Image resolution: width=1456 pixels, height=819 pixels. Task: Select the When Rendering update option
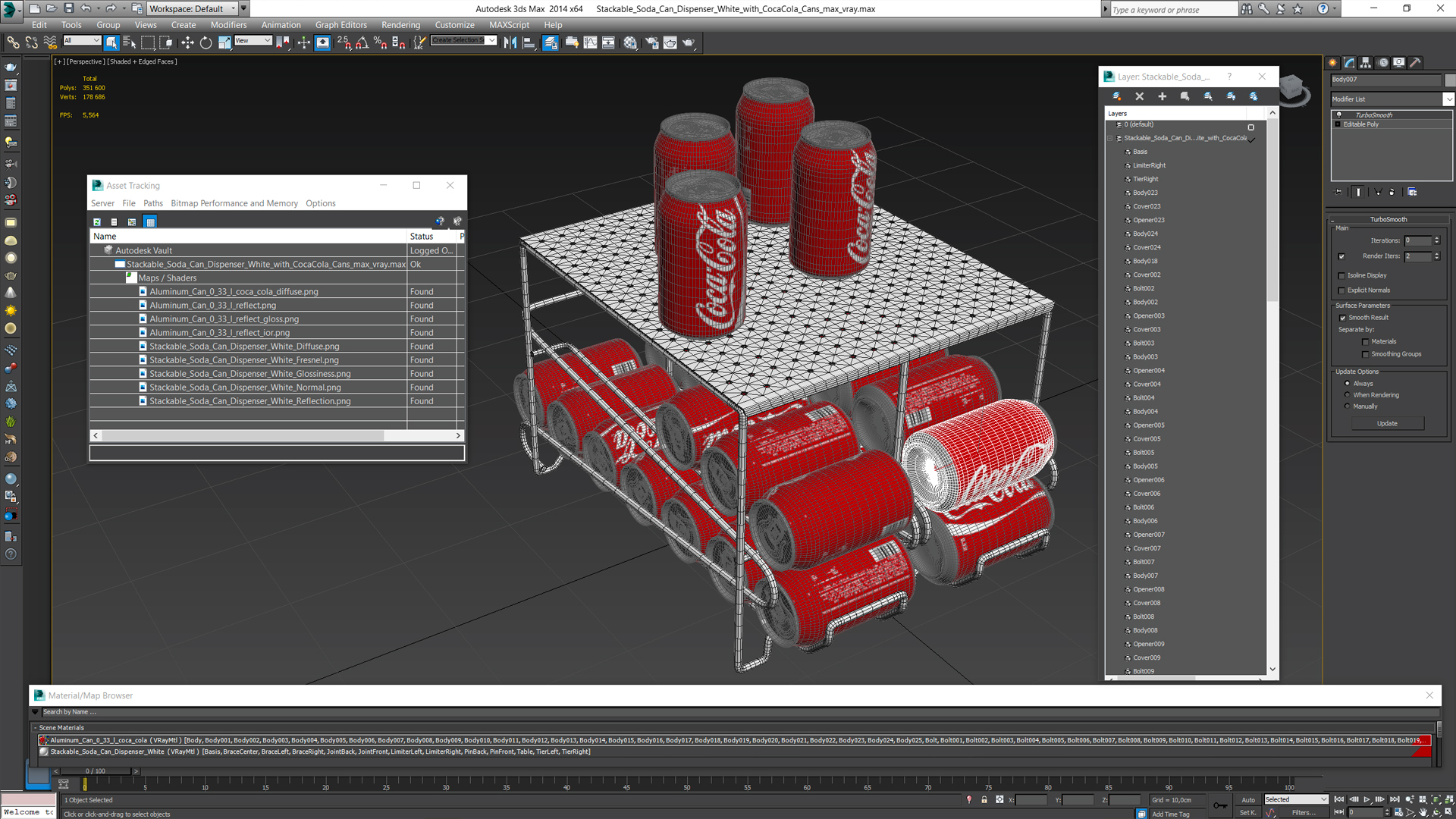click(x=1347, y=395)
